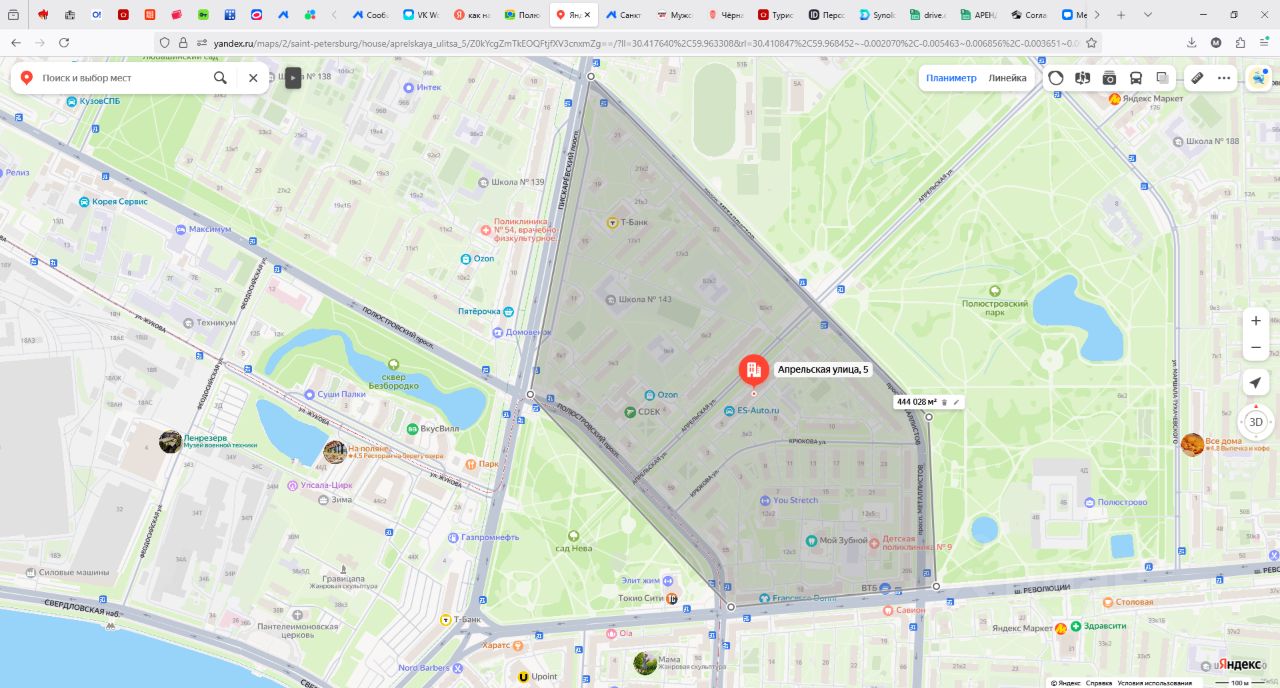Click the Ленрезерв museum thumbnail
Screen dimensions: 1280x688
pos(170,441)
